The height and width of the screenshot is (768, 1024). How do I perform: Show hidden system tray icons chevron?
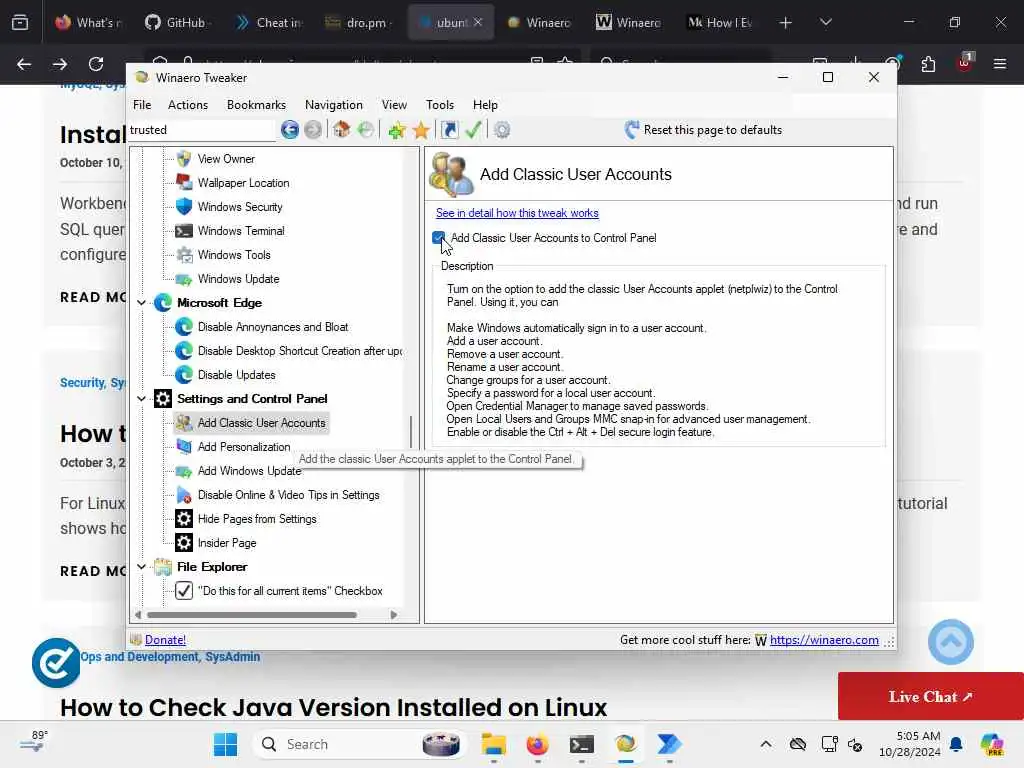766,744
